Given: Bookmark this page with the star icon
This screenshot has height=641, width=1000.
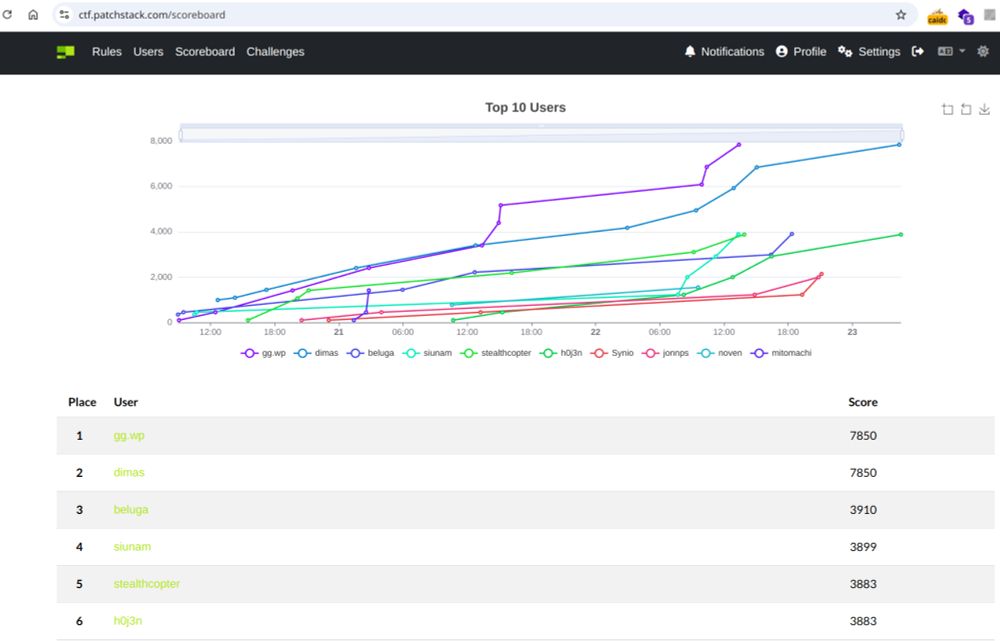Looking at the screenshot, I should click(901, 15).
